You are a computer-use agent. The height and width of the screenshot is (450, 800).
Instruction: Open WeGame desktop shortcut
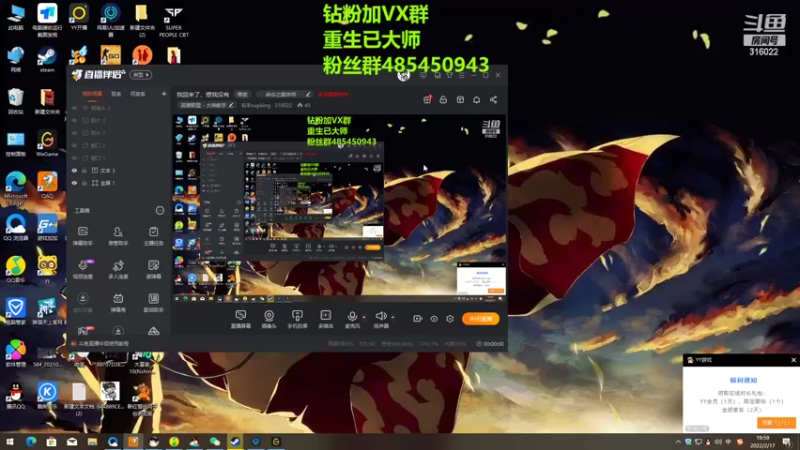pyautogui.click(x=47, y=143)
